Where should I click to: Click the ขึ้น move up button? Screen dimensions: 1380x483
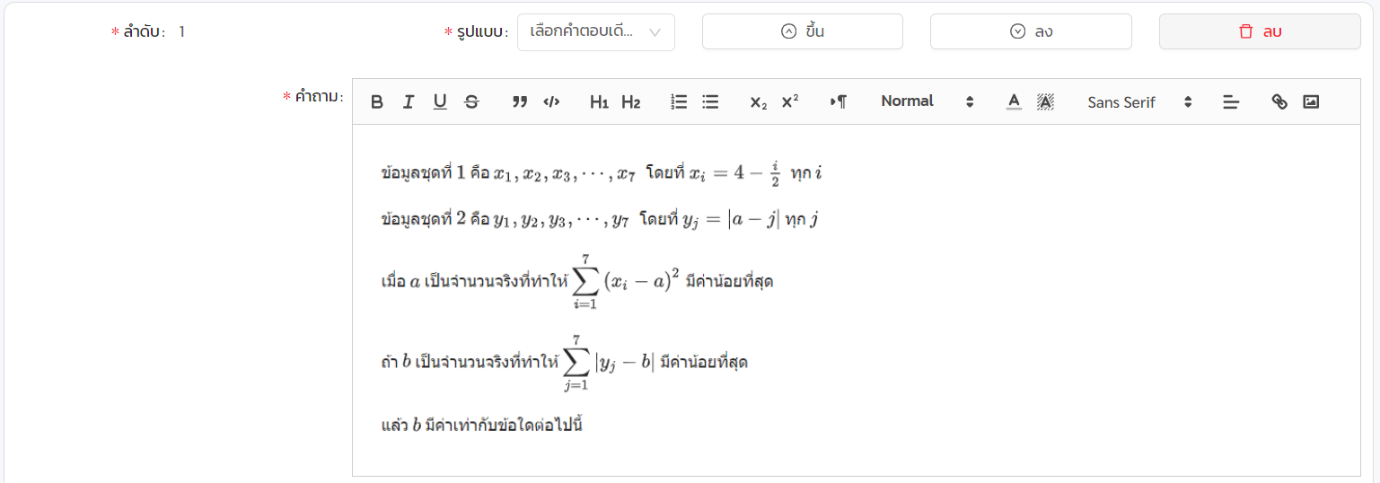click(802, 32)
